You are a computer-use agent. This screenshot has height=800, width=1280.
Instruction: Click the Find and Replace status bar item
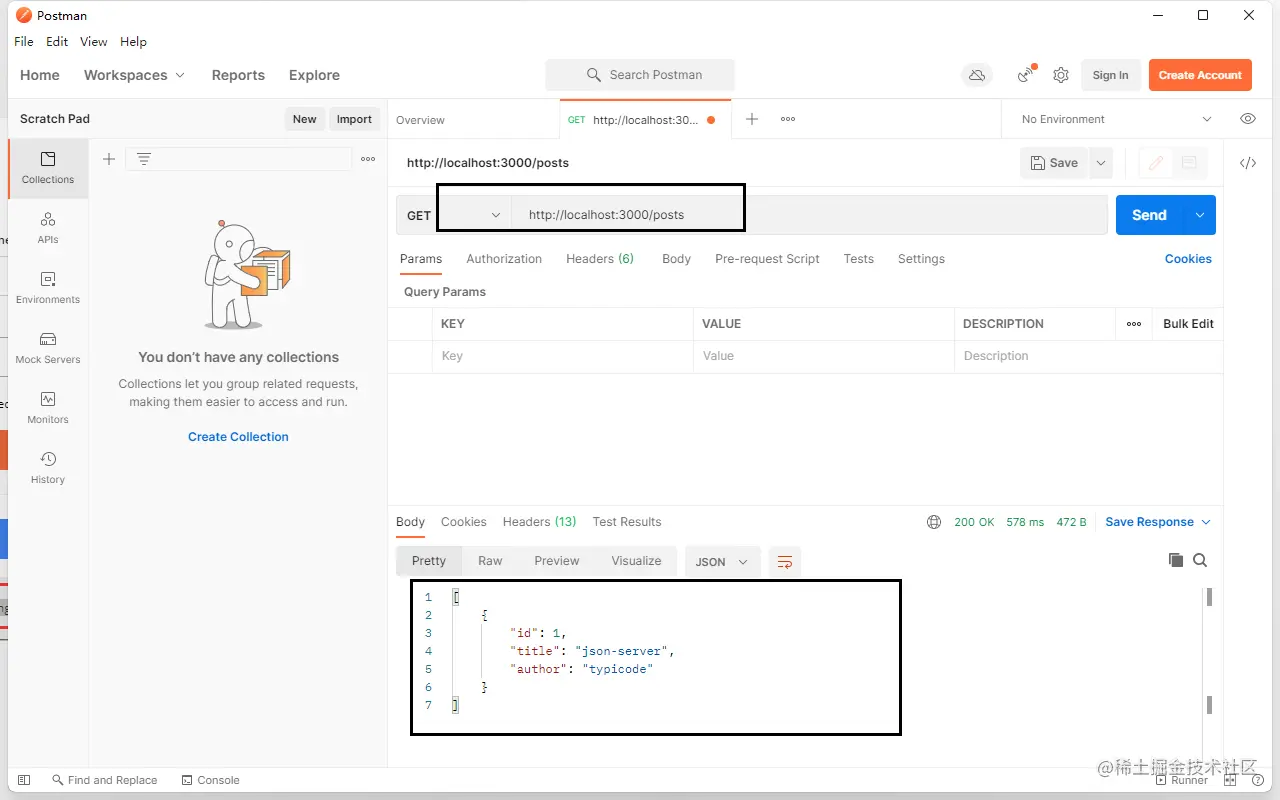(x=104, y=780)
